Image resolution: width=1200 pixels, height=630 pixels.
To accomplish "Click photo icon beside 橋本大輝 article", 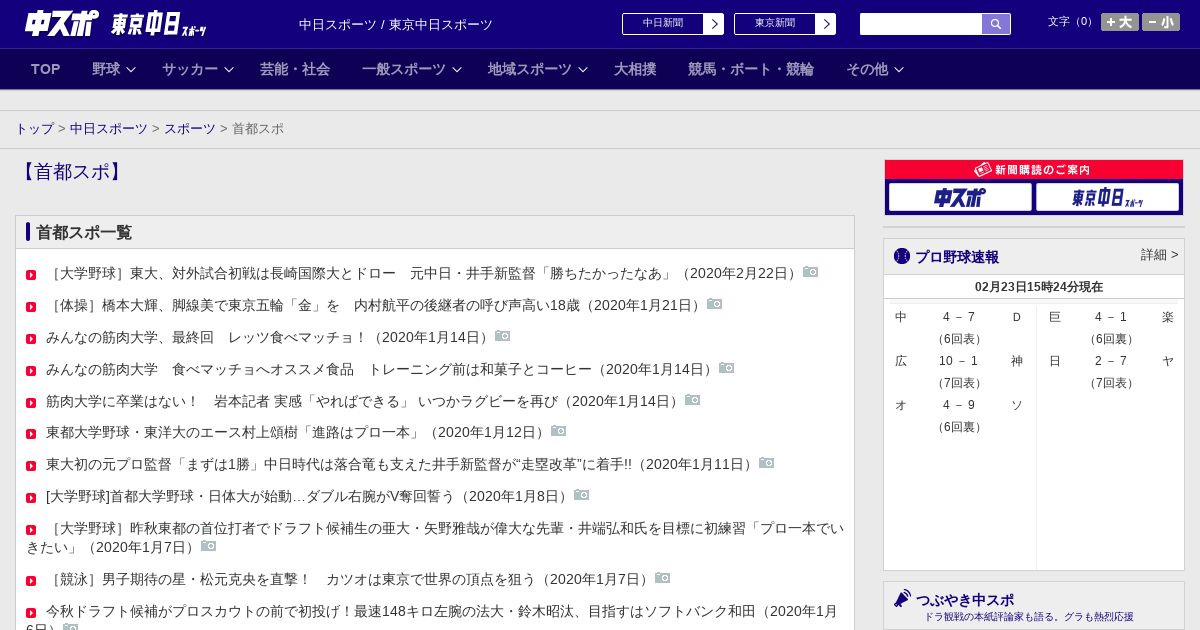I will (715, 304).
